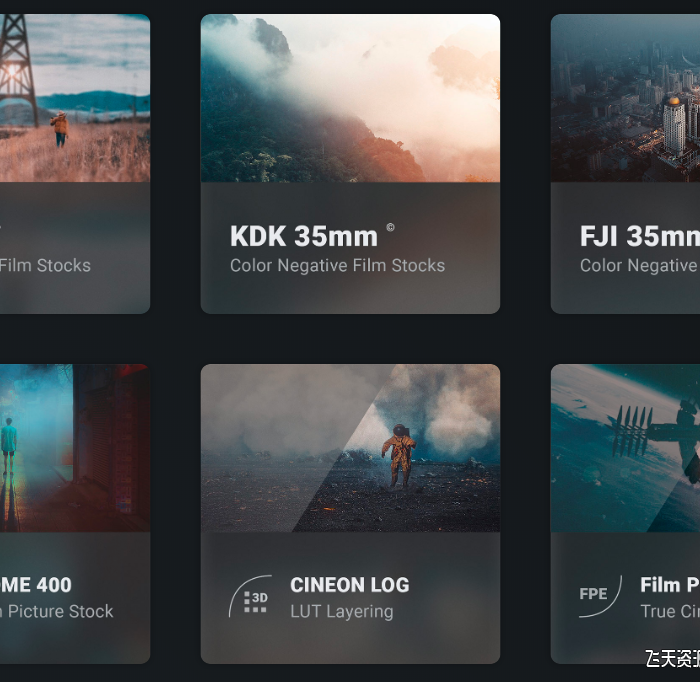The width and height of the screenshot is (700, 682).
Task: Open the foggy street image above 400 Picture Stock
Action: 75,448
